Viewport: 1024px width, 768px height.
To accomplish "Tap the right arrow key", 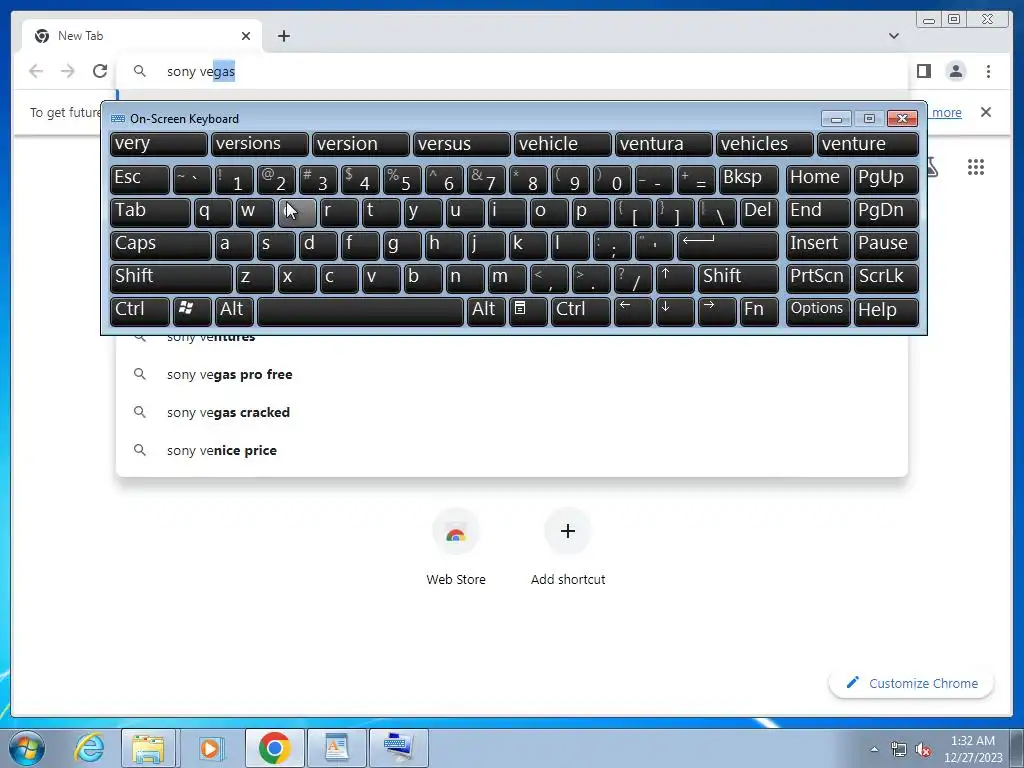I will point(716,312).
